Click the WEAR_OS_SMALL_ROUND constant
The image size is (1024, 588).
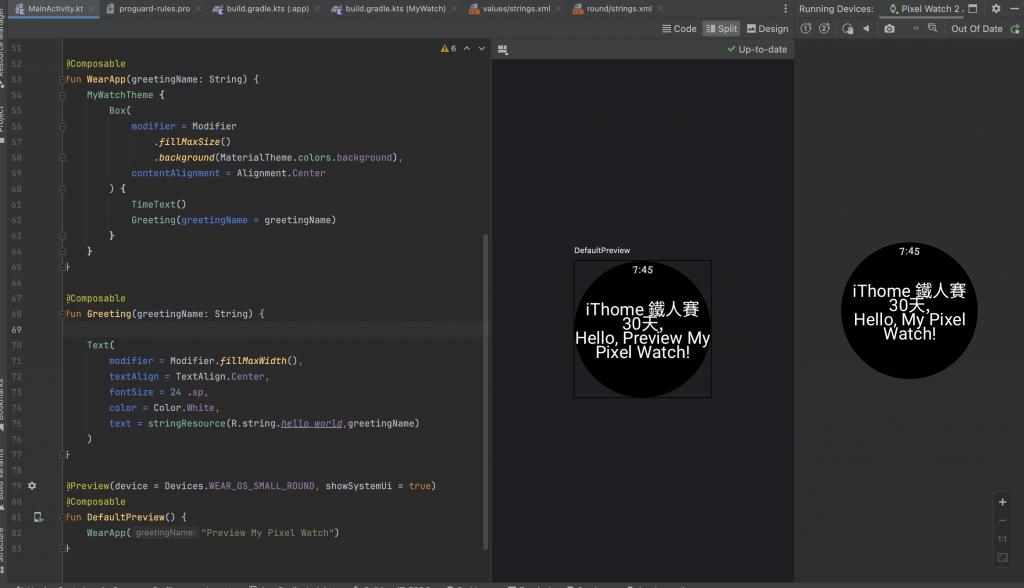tap(261, 486)
